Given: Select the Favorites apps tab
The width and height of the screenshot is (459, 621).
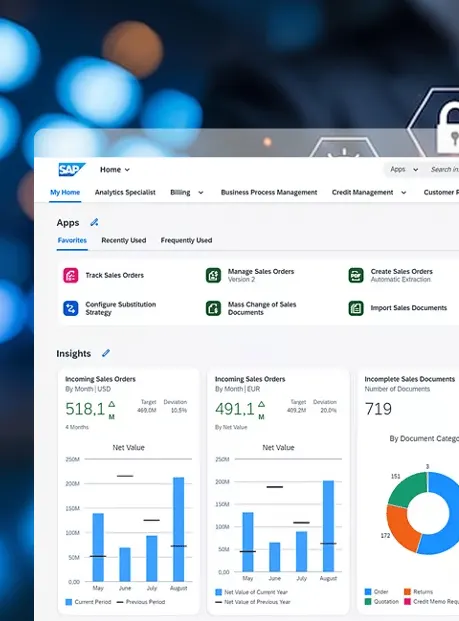Looking at the screenshot, I should [x=72, y=240].
